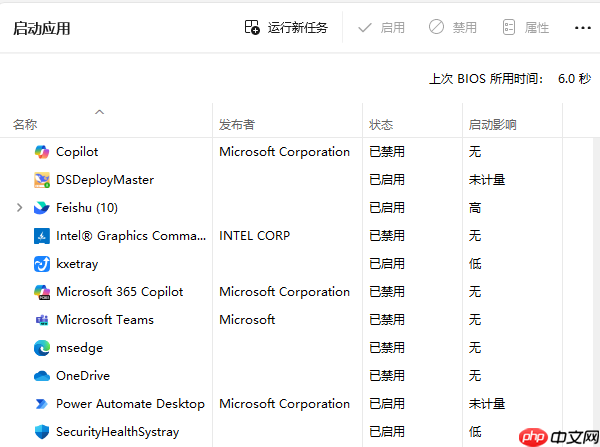
Task: Click the Copilot app icon
Action: tap(42, 152)
